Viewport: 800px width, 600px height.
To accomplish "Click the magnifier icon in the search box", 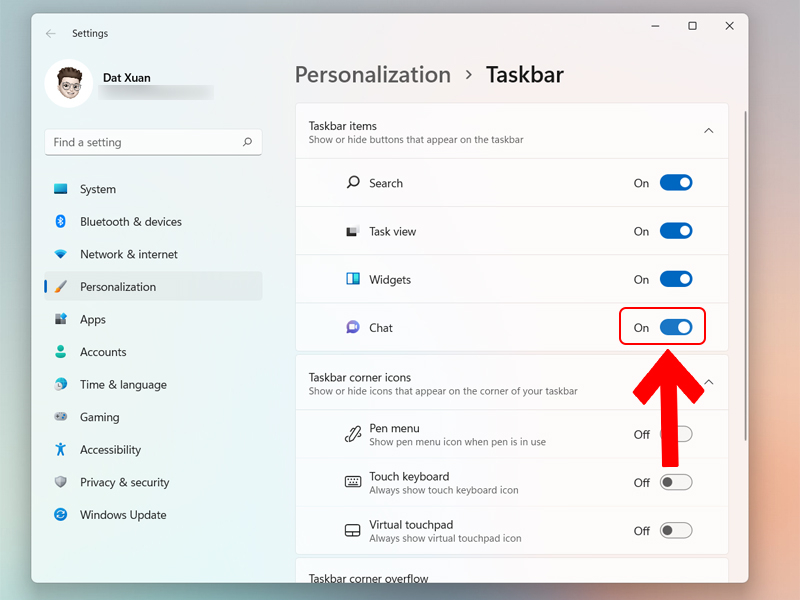I will coord(247,142).
